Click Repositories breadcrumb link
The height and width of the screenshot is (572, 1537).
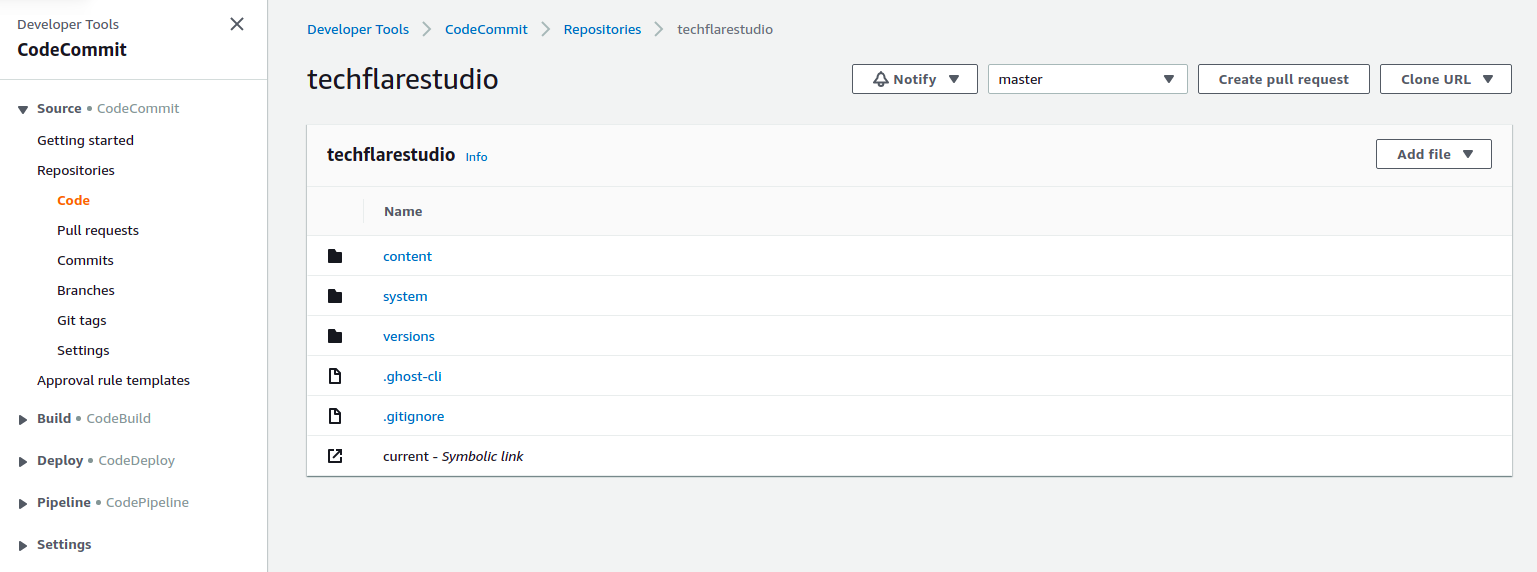click(x=602, y=29)
